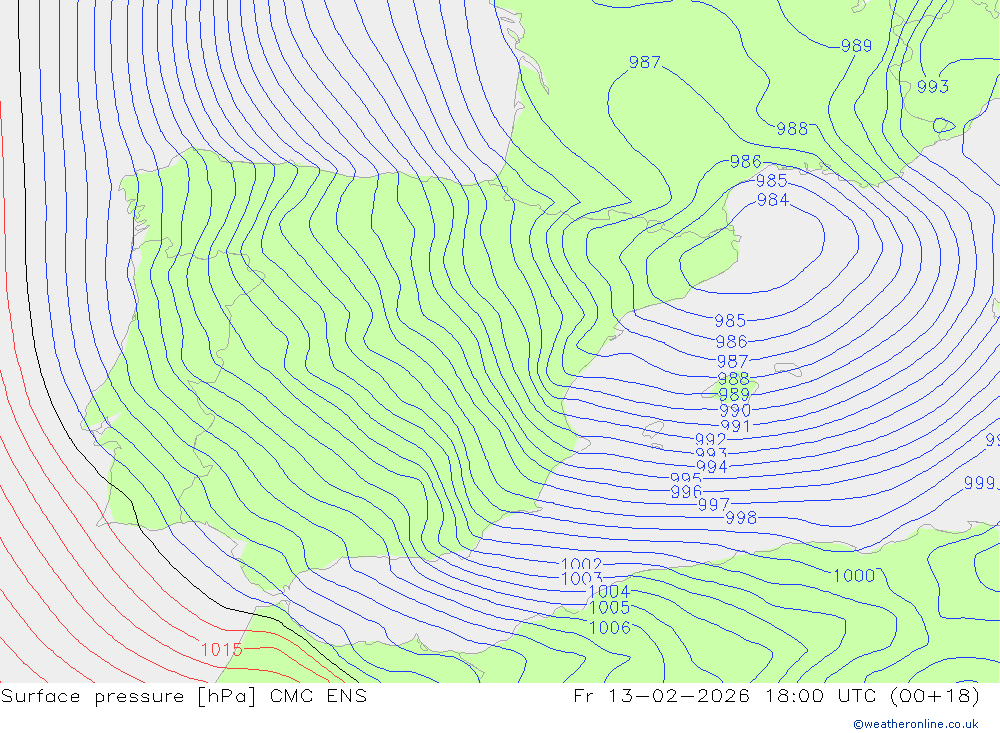Viewport: 1000px width, 733px height.
Task: Select the 1004 isobar label
Action: pyautogui.click(x=609, y=592)
